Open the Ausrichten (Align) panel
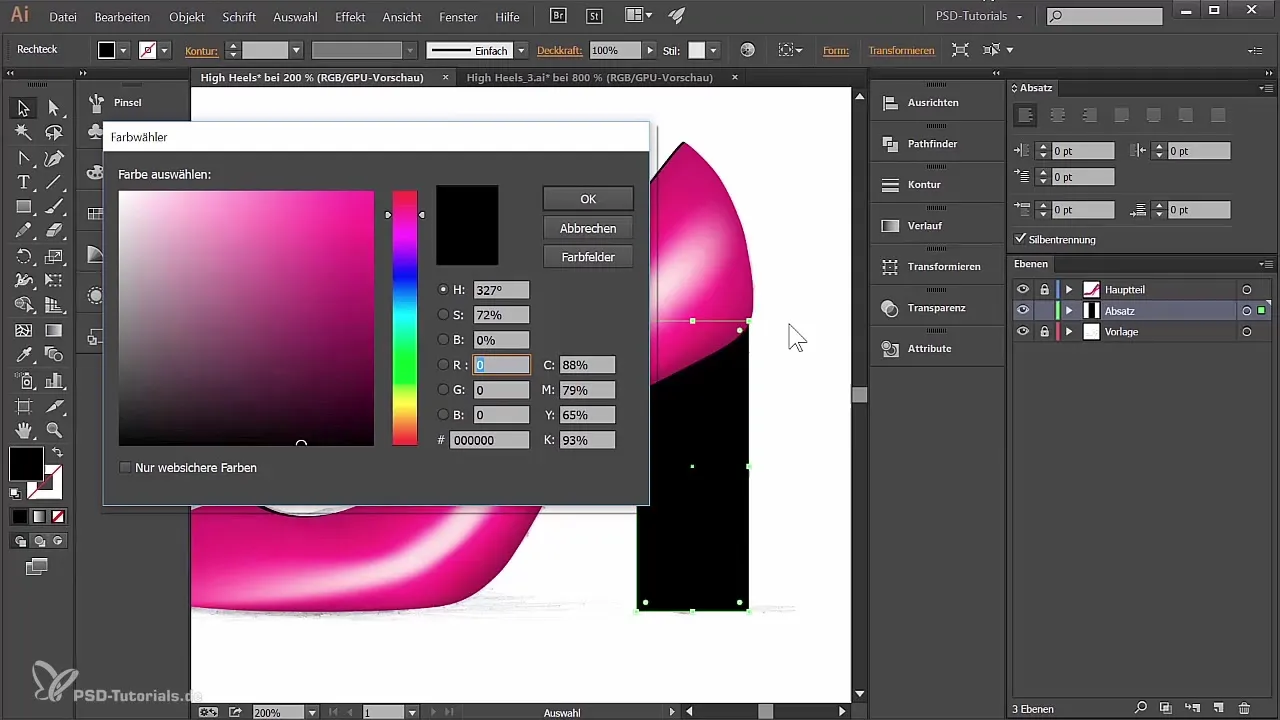Screen dimensions: 1280x720 pos(933,103)
